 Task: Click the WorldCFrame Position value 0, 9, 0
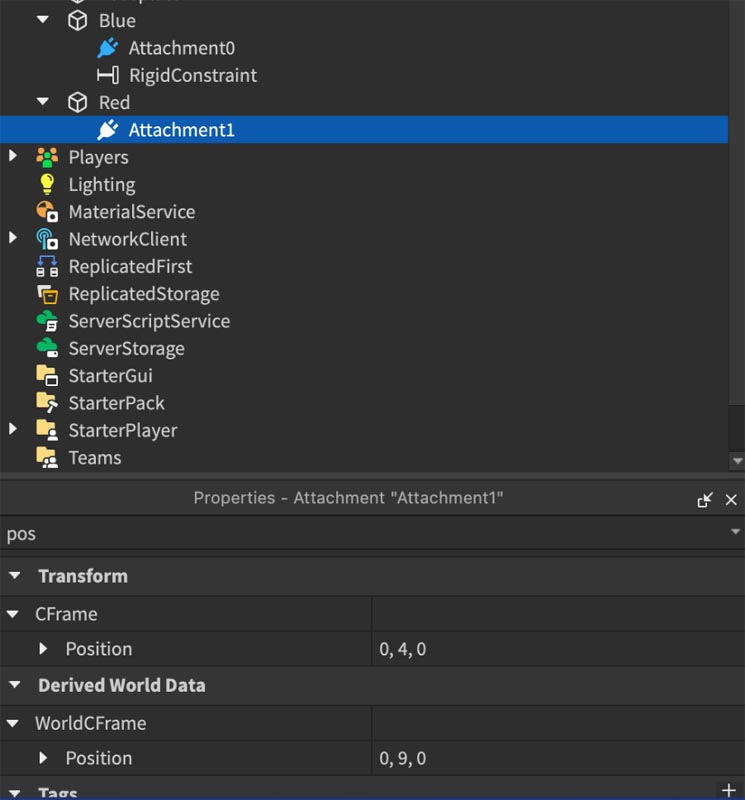[x=558, y=758]
